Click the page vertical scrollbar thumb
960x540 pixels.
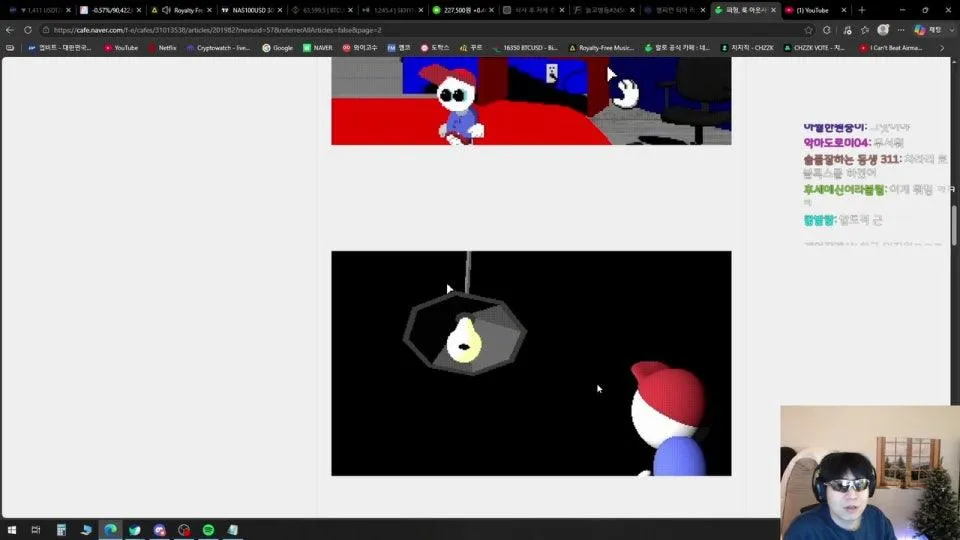954,225
